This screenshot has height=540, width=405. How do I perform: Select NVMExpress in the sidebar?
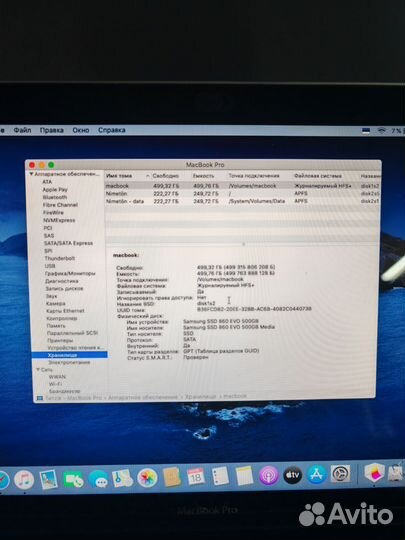point(59,220)
